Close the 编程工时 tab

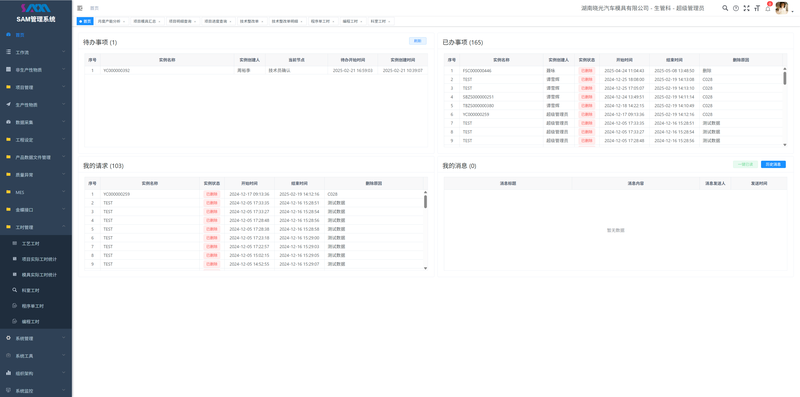362,21
